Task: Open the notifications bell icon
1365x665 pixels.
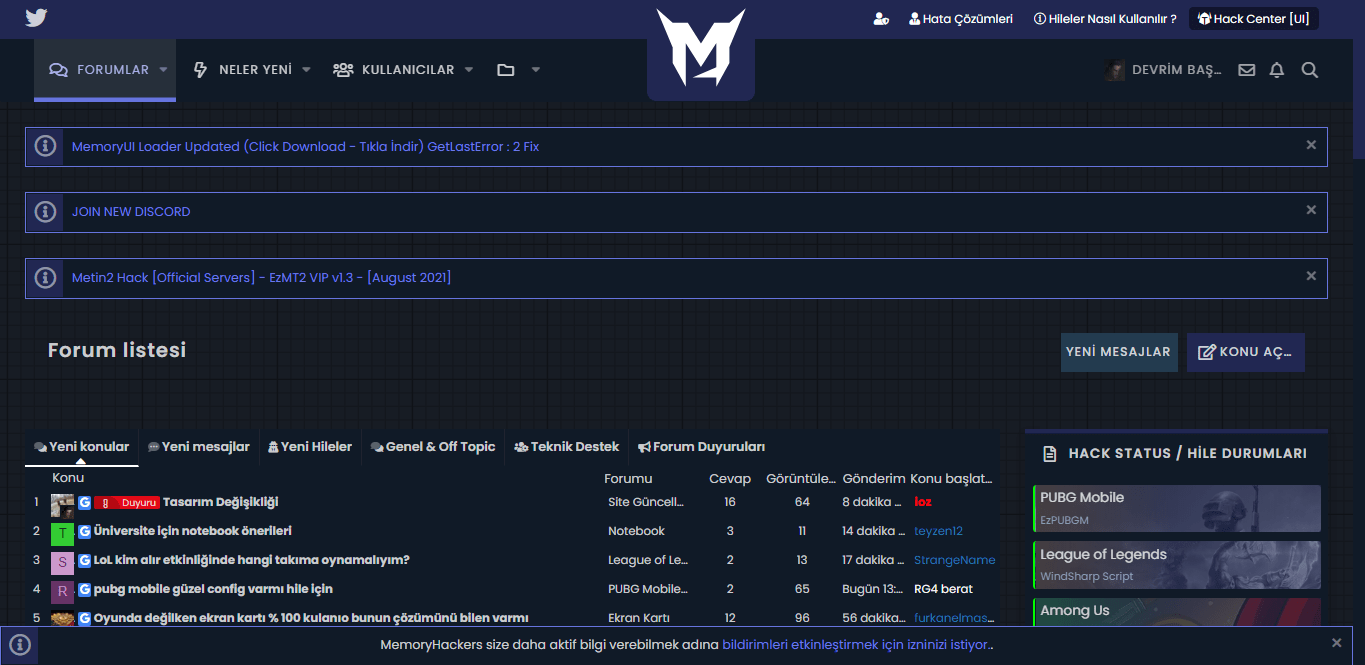Action: pyautogui.click(x=1277, y=70)
